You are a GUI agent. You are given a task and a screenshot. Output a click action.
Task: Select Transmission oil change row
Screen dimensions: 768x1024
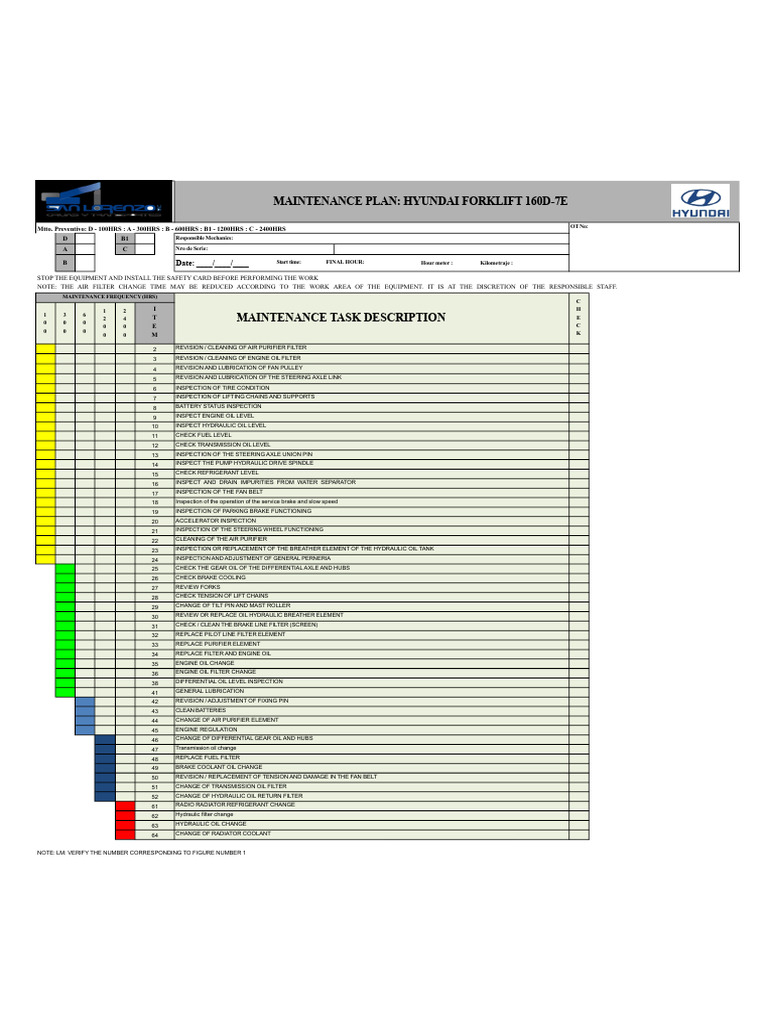[372, 748]
